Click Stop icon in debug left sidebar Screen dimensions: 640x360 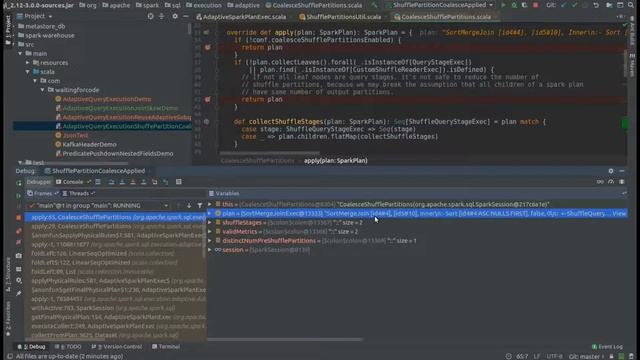19,218
